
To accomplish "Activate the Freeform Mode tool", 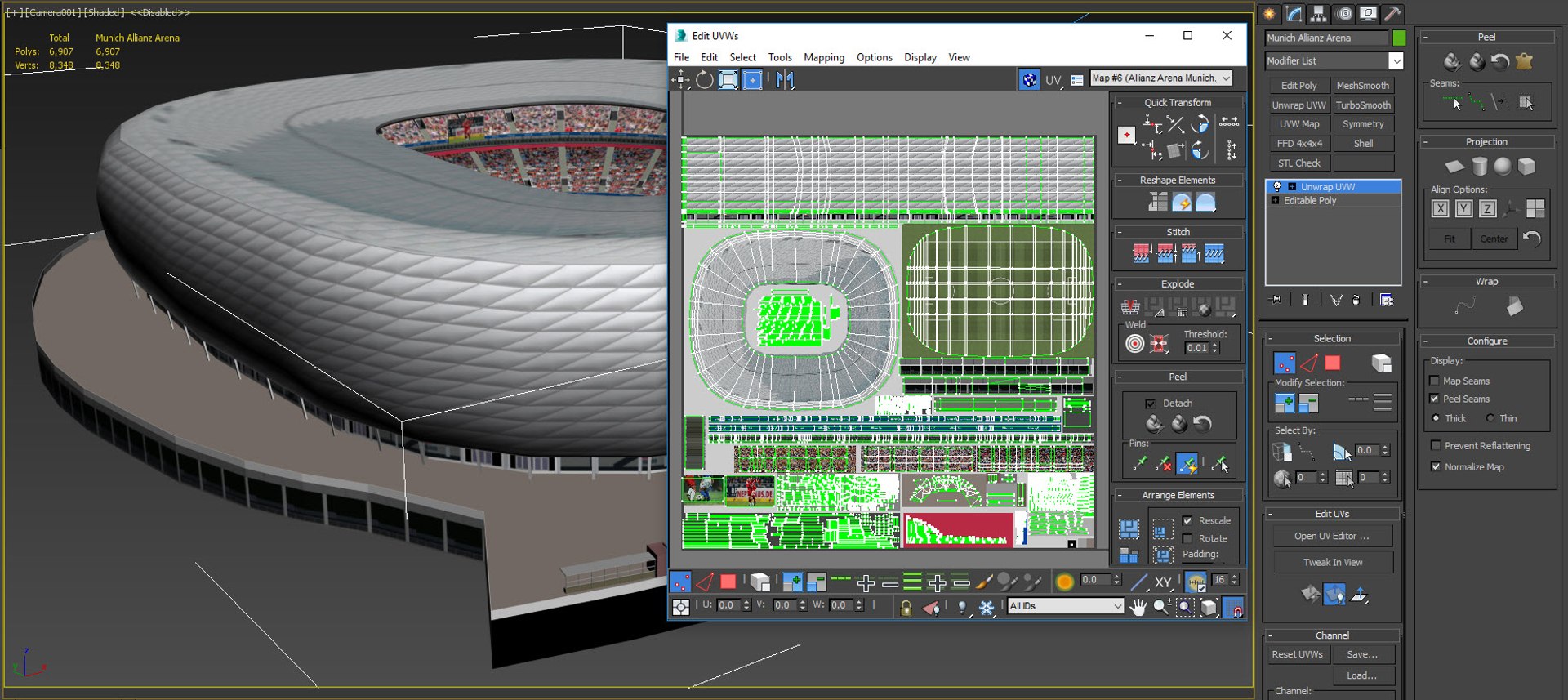I will point(752,79).
